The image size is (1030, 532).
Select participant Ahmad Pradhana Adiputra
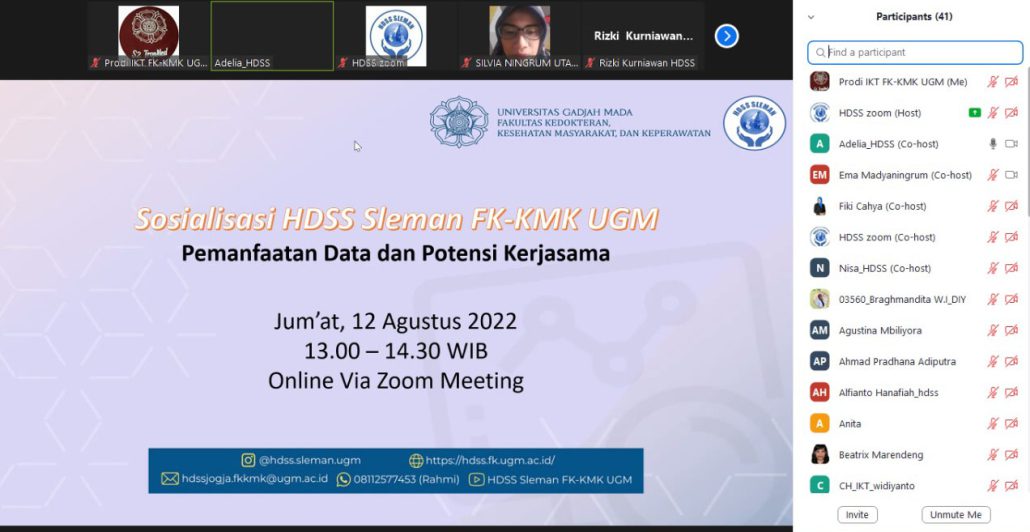(914, 361)
